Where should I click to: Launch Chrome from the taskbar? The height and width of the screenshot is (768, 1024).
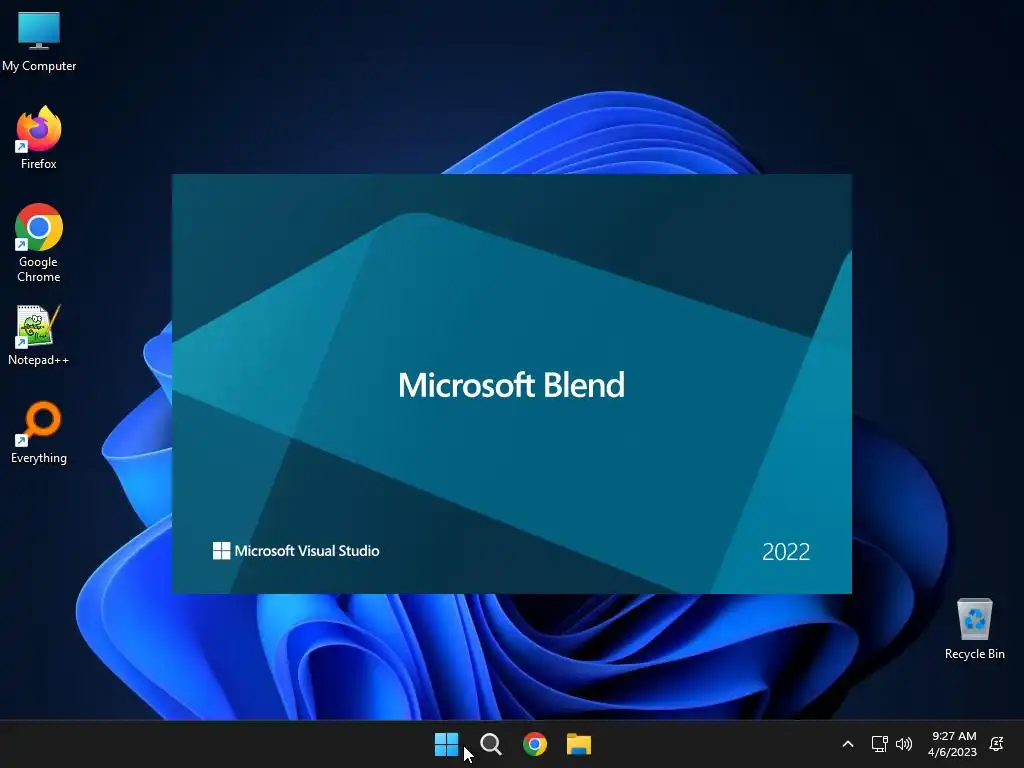tap(535, 744)
